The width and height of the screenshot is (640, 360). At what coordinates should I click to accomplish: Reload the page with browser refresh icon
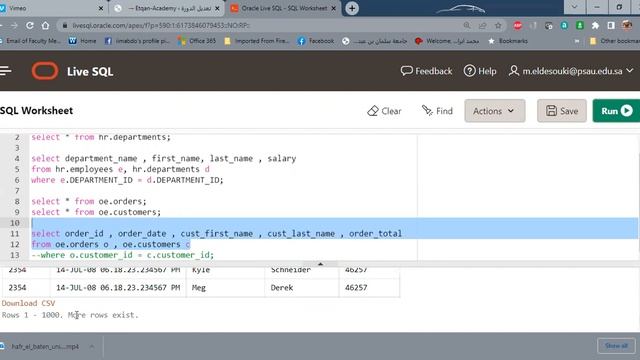click(30, 25)
